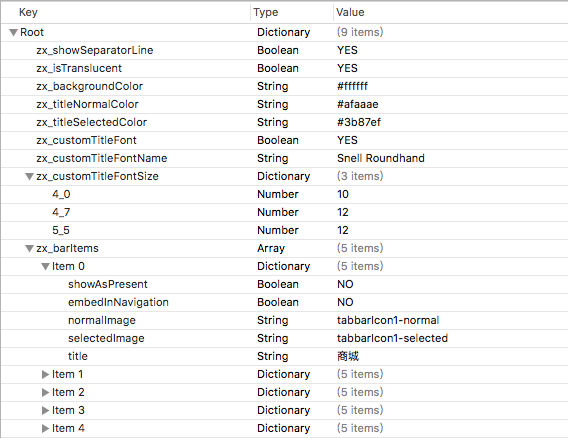
Task: Select the showAsPresent NO value
Action: [345, 284]
